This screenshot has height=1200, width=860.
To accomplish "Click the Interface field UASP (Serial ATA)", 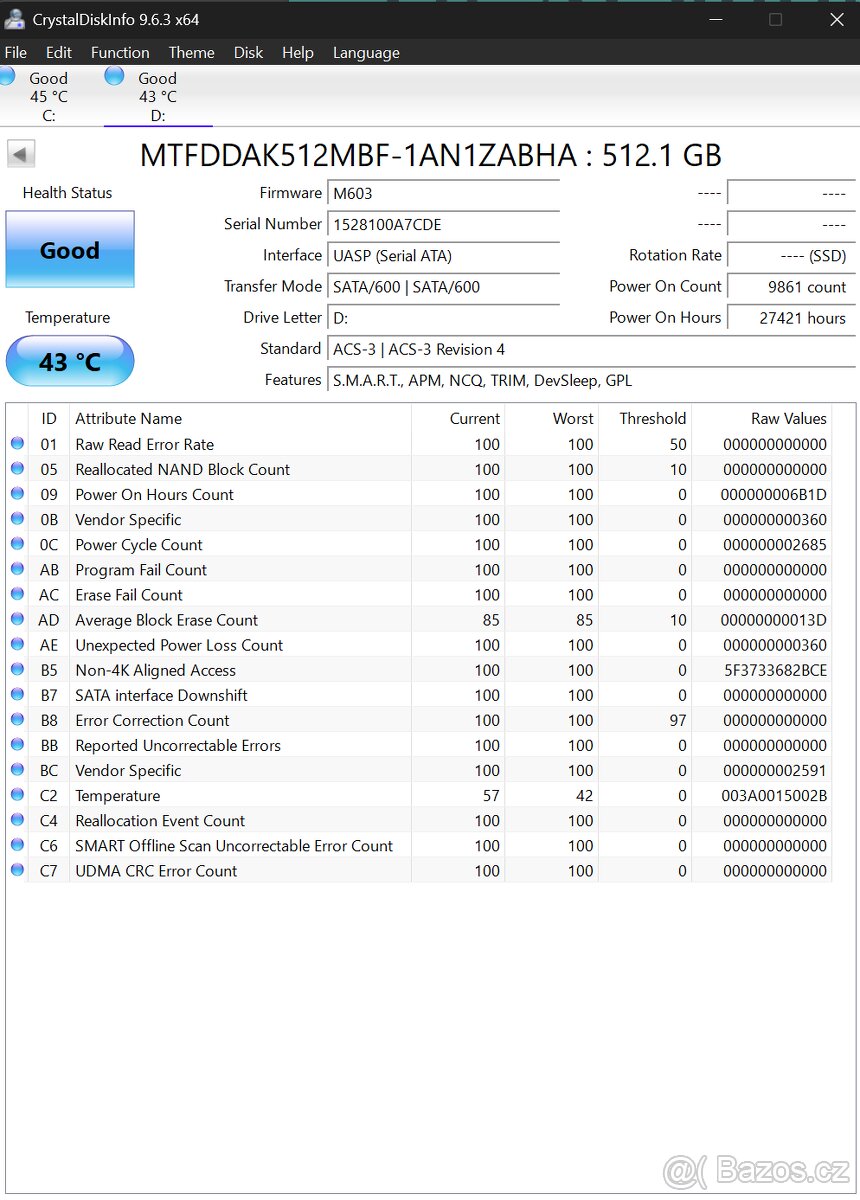I will click(x=444, y=255).
